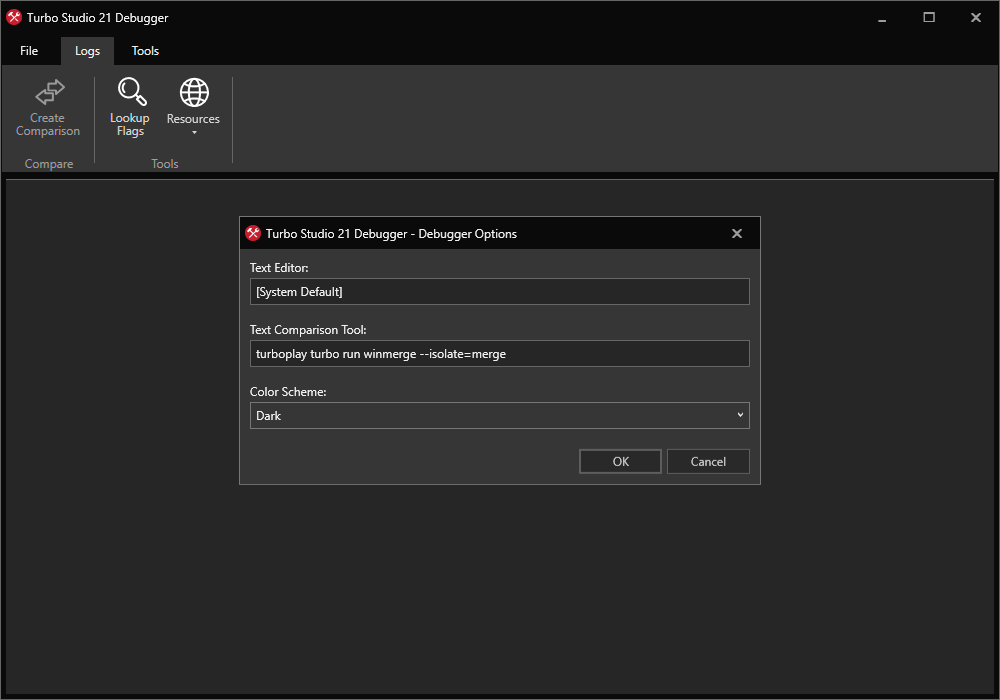The height and width of the screenshot is (700, 1000).
Task: Select the Create Comparison tool
Action: click(x=48, y=107)
